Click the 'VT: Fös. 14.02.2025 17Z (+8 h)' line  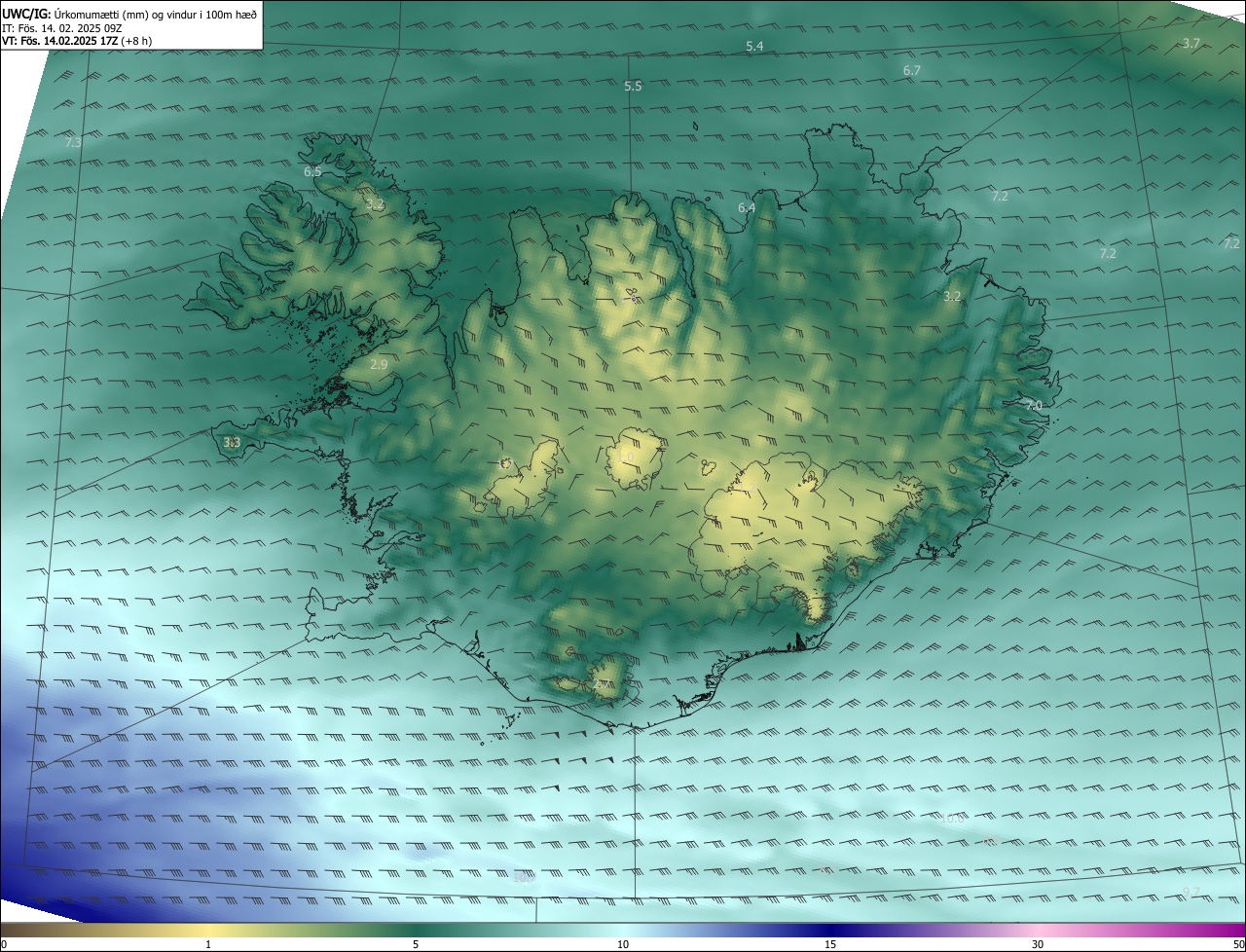tap(77, 41)
